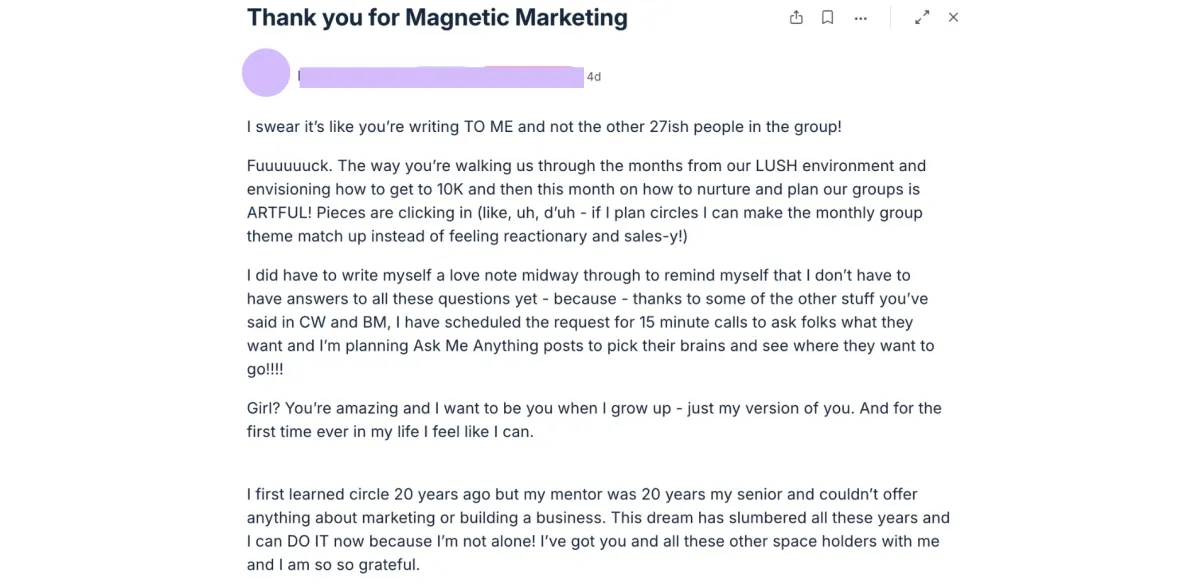Click the "10K" text in second paragraph
1200x584 pixels.
pyautogui.click(x=457, y=189)
